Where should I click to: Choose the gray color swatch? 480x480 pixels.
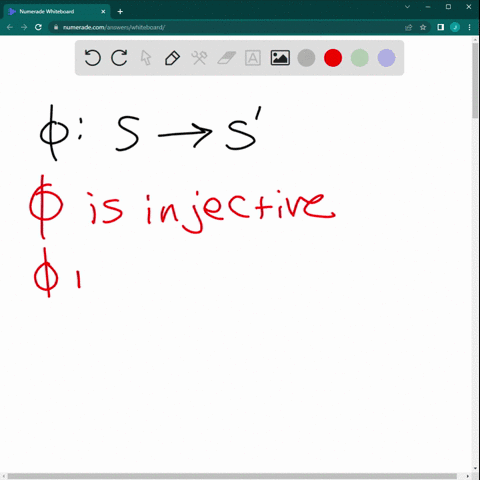(x=306, y=58)
